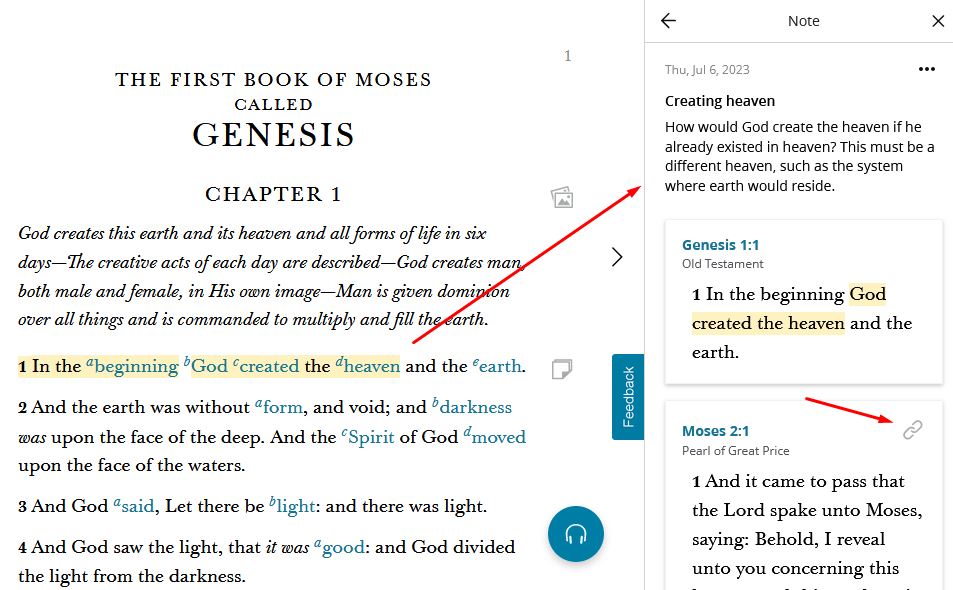Click the "good" footnote in verse 4
This screenshot has width=953, height=590.
pos(344,548)
